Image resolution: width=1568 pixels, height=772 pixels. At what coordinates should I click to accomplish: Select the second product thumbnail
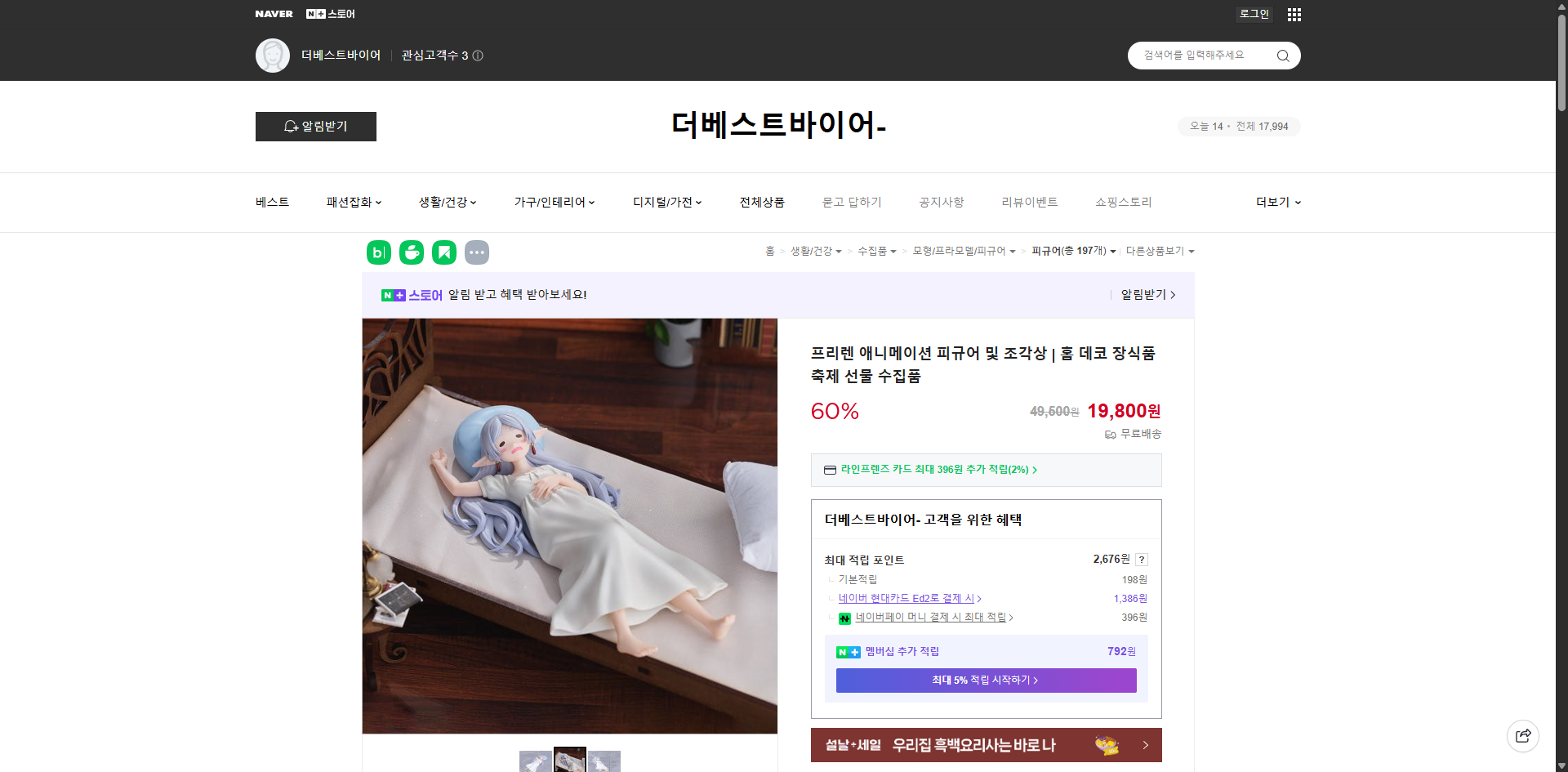pyautogui.click(x=570, y=761)
